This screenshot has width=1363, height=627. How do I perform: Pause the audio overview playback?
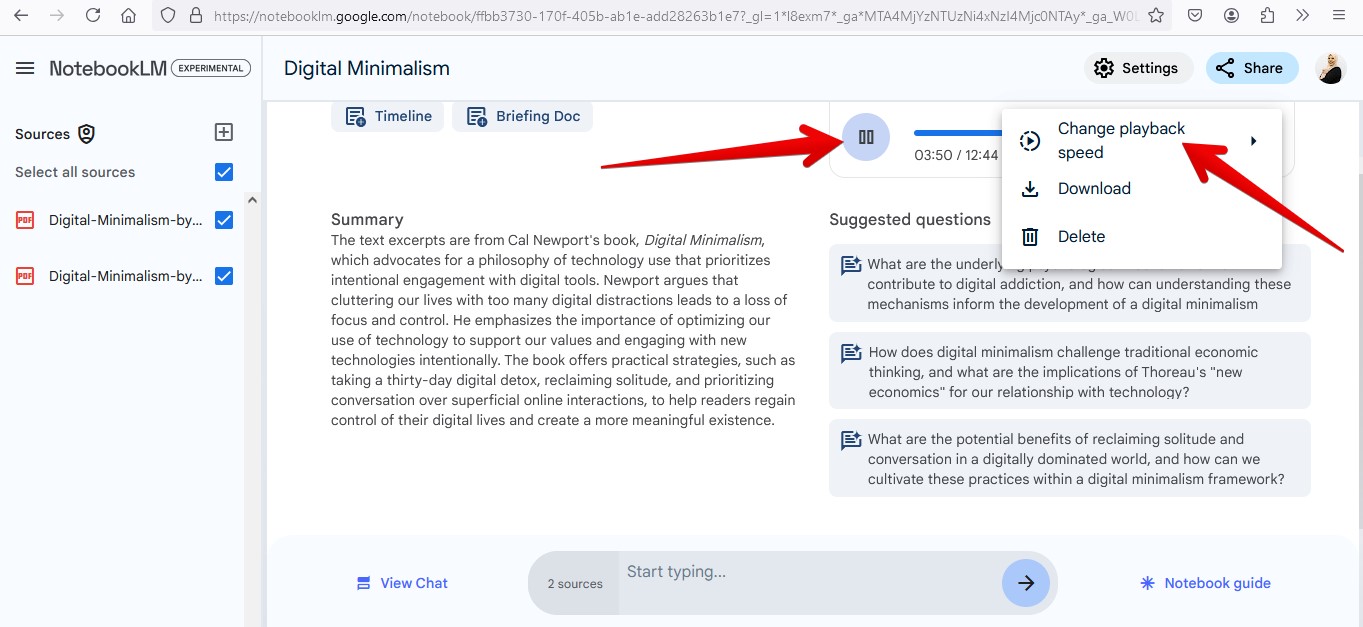coord(866,137)
